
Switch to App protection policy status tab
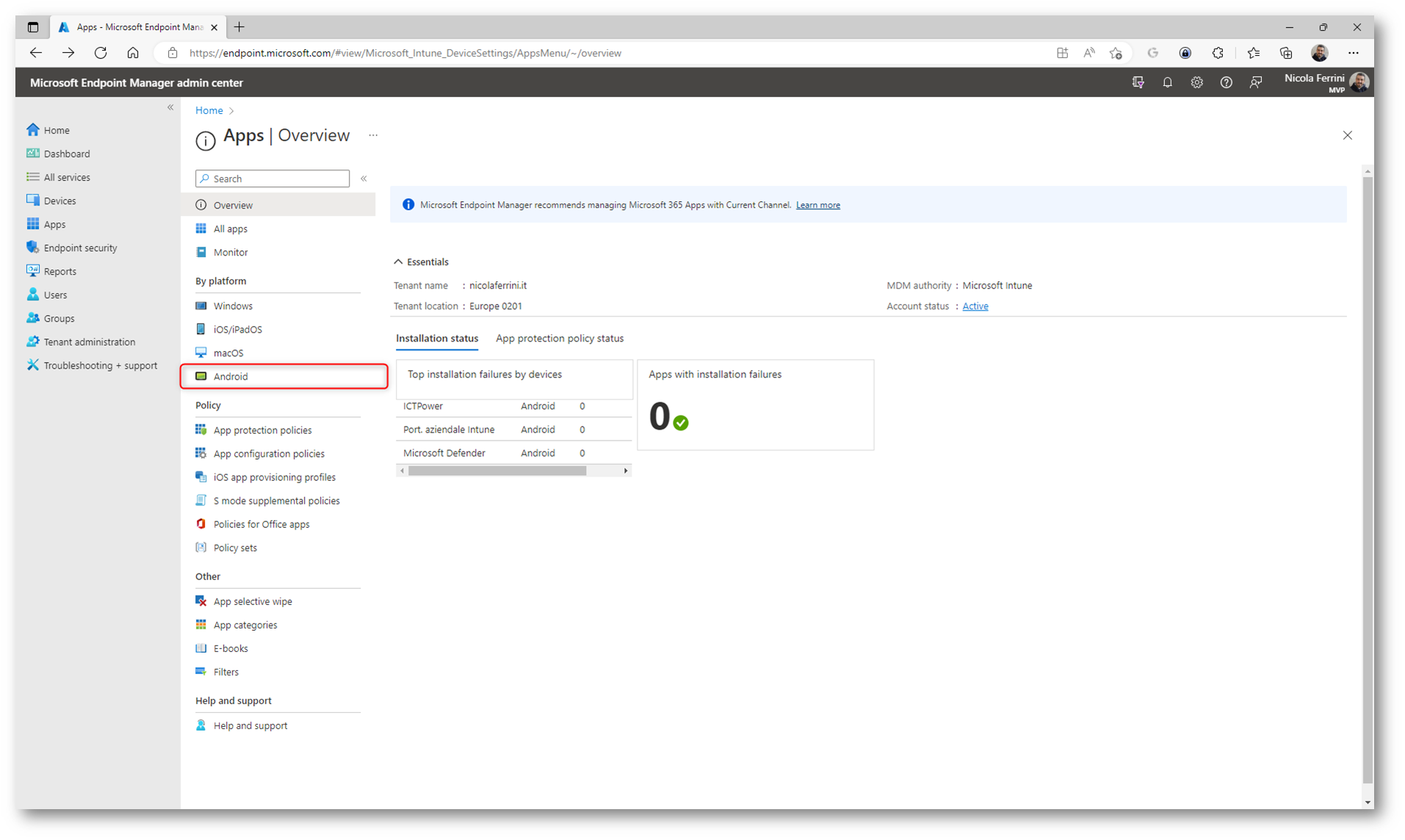(560, 338)
